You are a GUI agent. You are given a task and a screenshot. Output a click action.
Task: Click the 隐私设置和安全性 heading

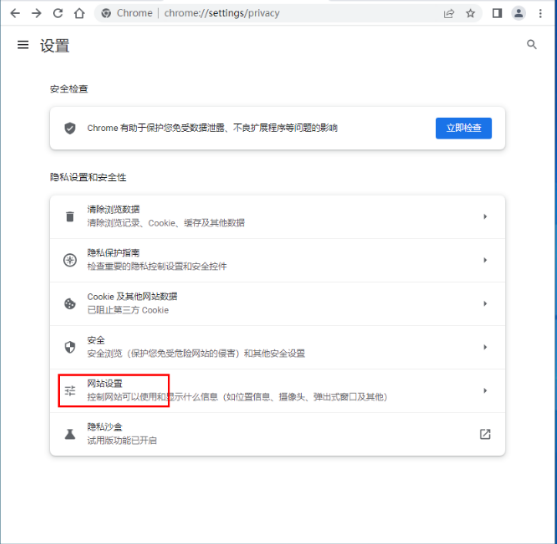click(x=88, y=177)
